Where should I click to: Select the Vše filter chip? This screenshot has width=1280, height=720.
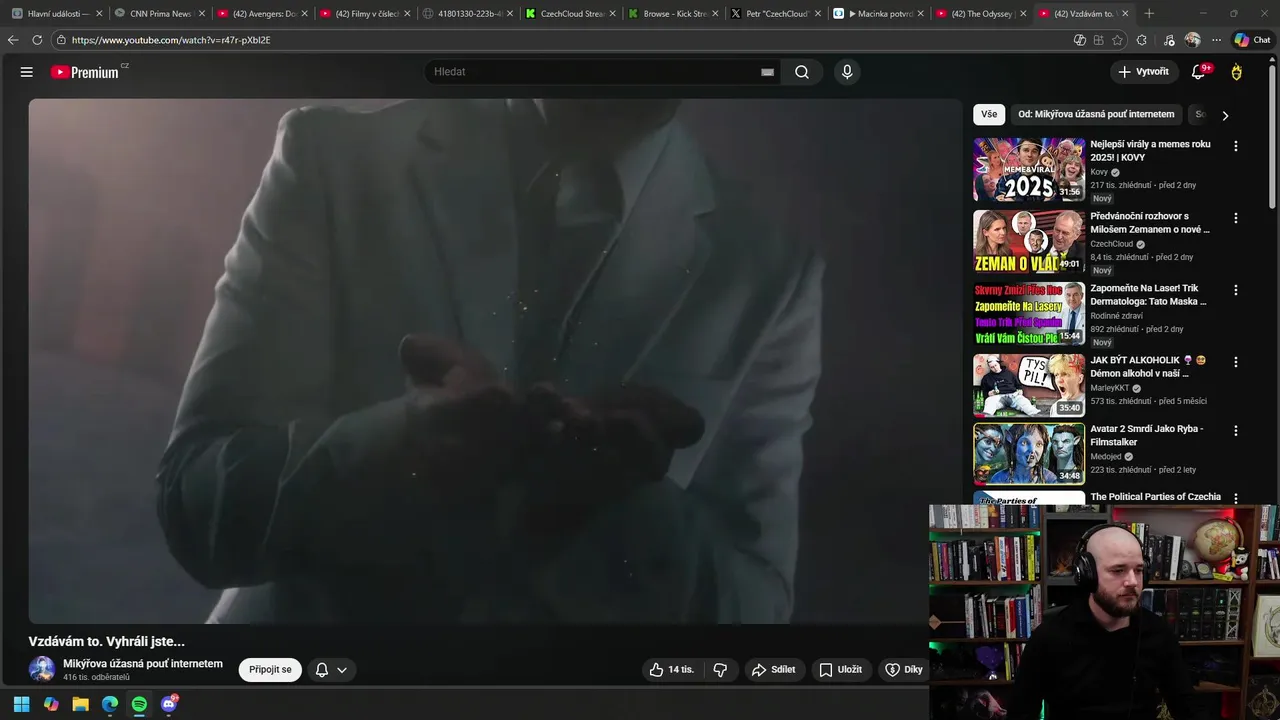[989, 115]
